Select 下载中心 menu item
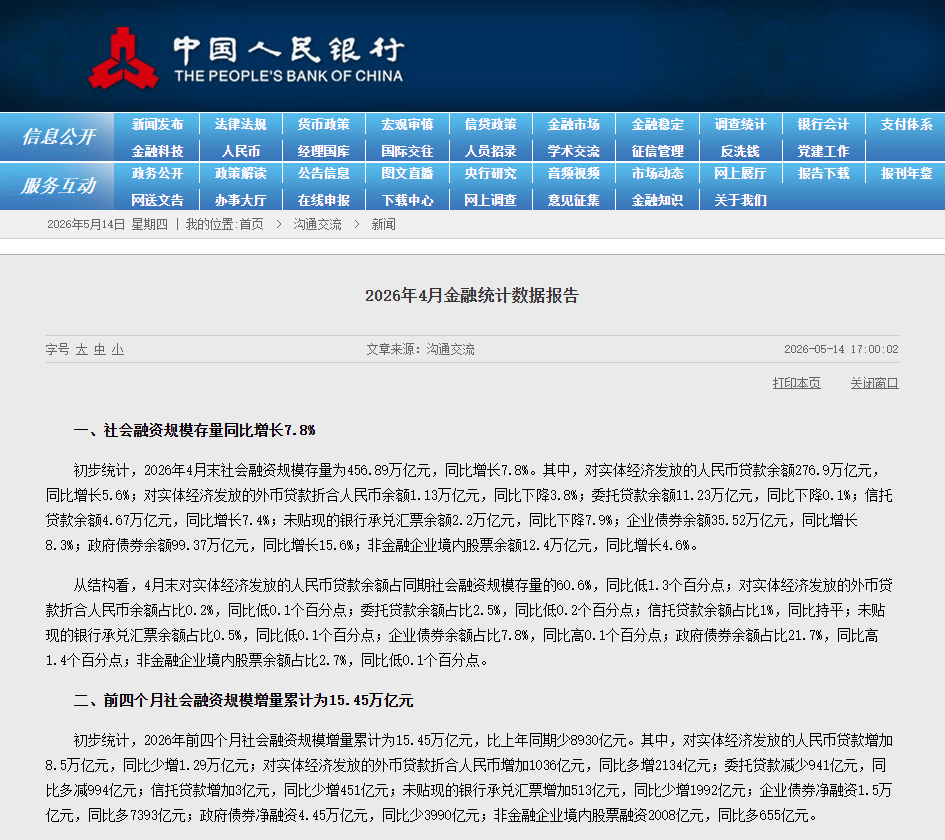The height and width of the screenshot is (840, 945). 407,199
